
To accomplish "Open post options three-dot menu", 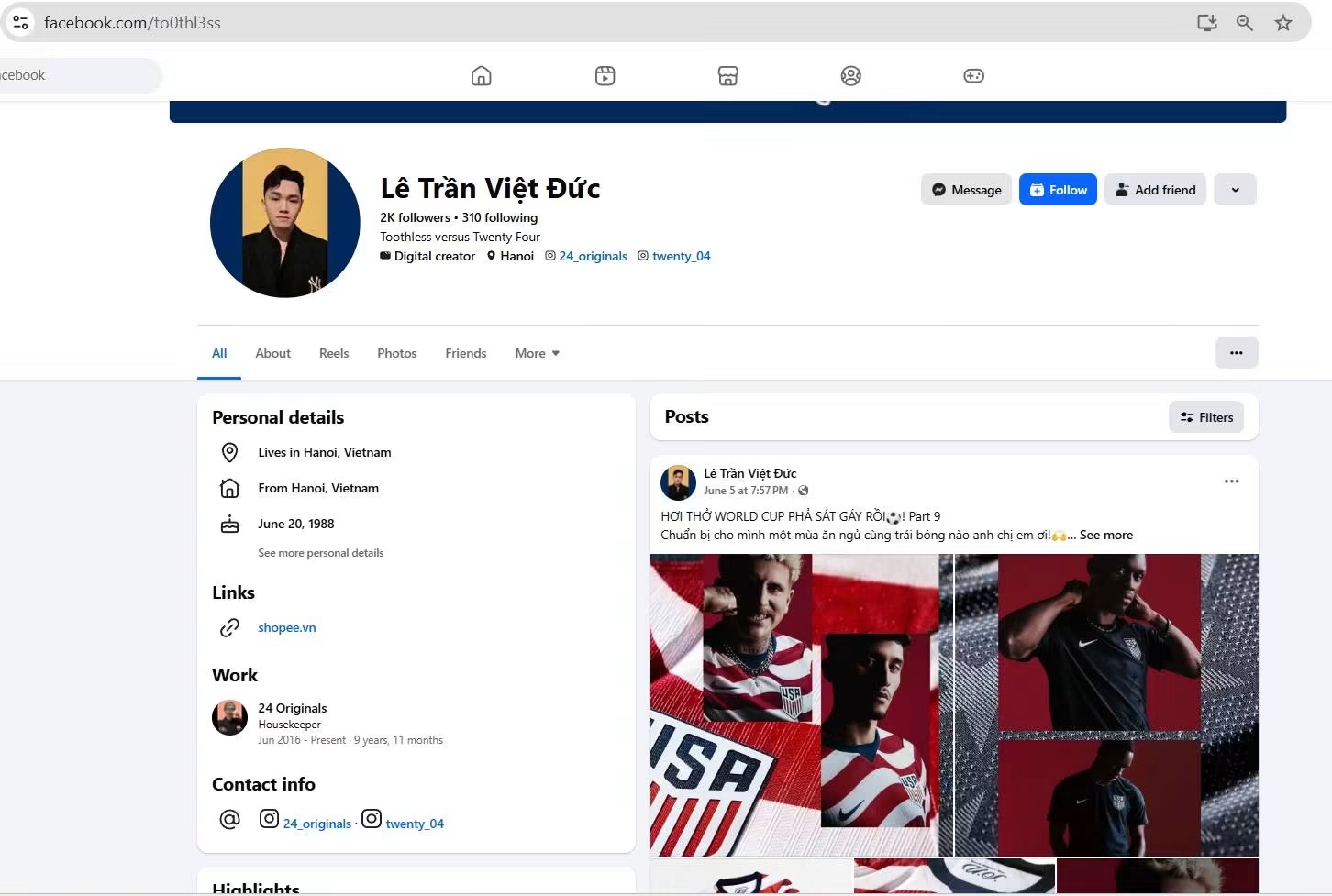I will tap(1232, 481).
